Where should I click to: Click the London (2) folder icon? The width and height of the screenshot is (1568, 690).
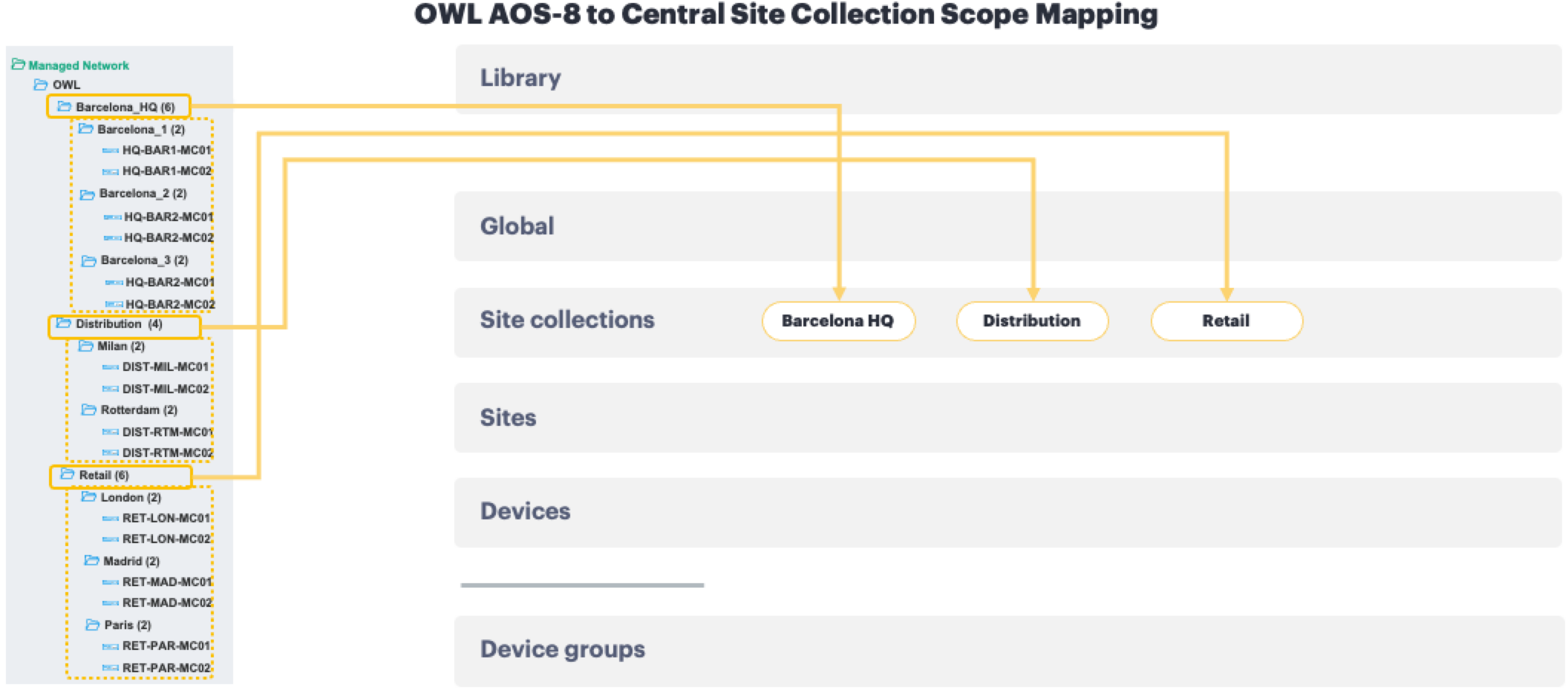89,496
